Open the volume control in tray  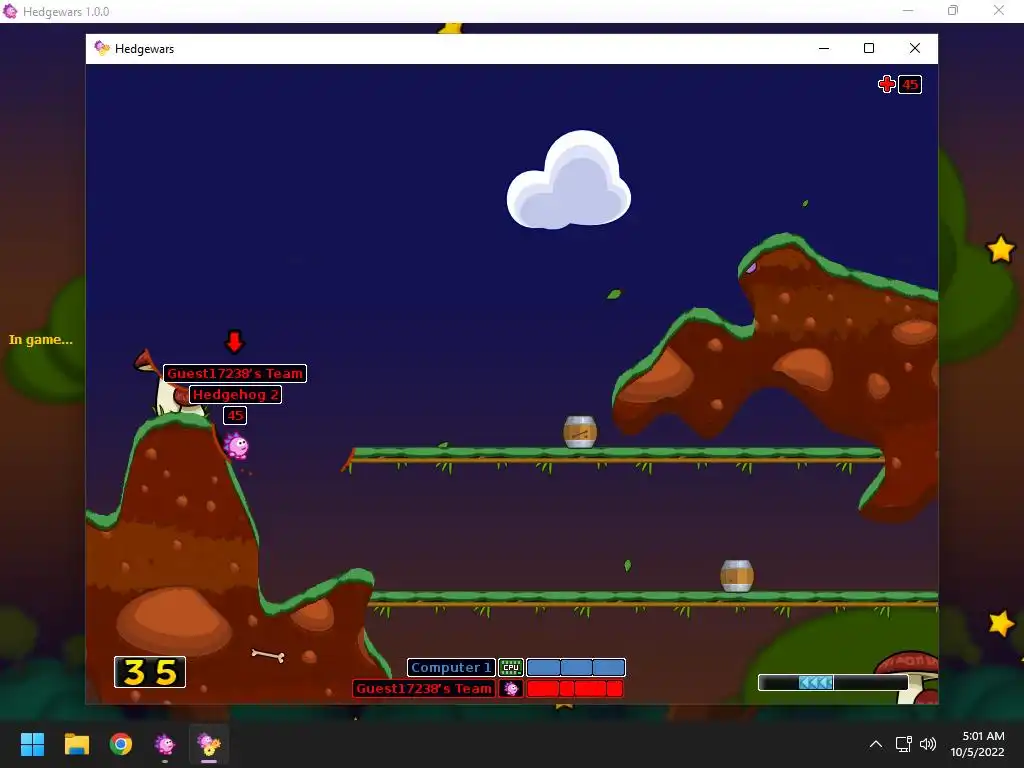coord(927,744)
